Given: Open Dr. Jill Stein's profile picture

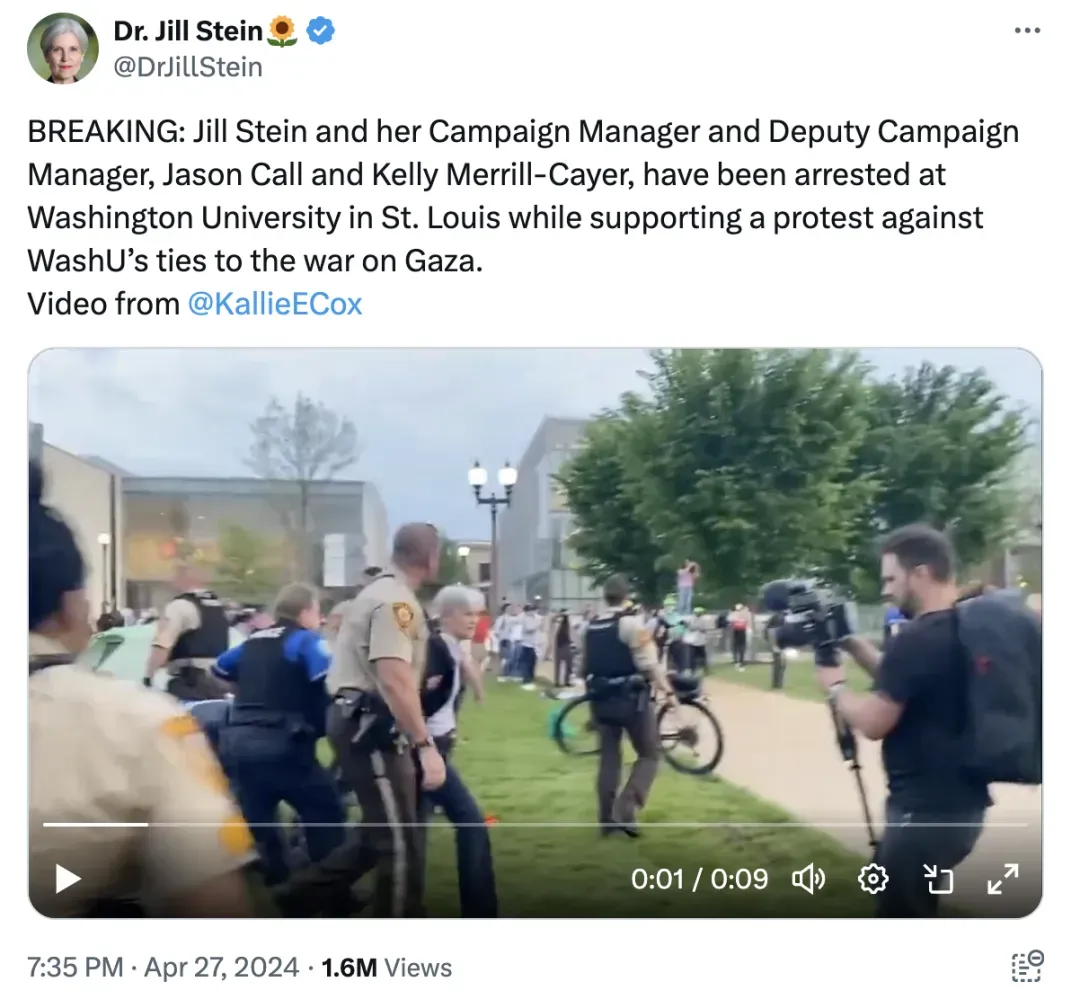Looking at the screenshot, I should click(63, 48).
